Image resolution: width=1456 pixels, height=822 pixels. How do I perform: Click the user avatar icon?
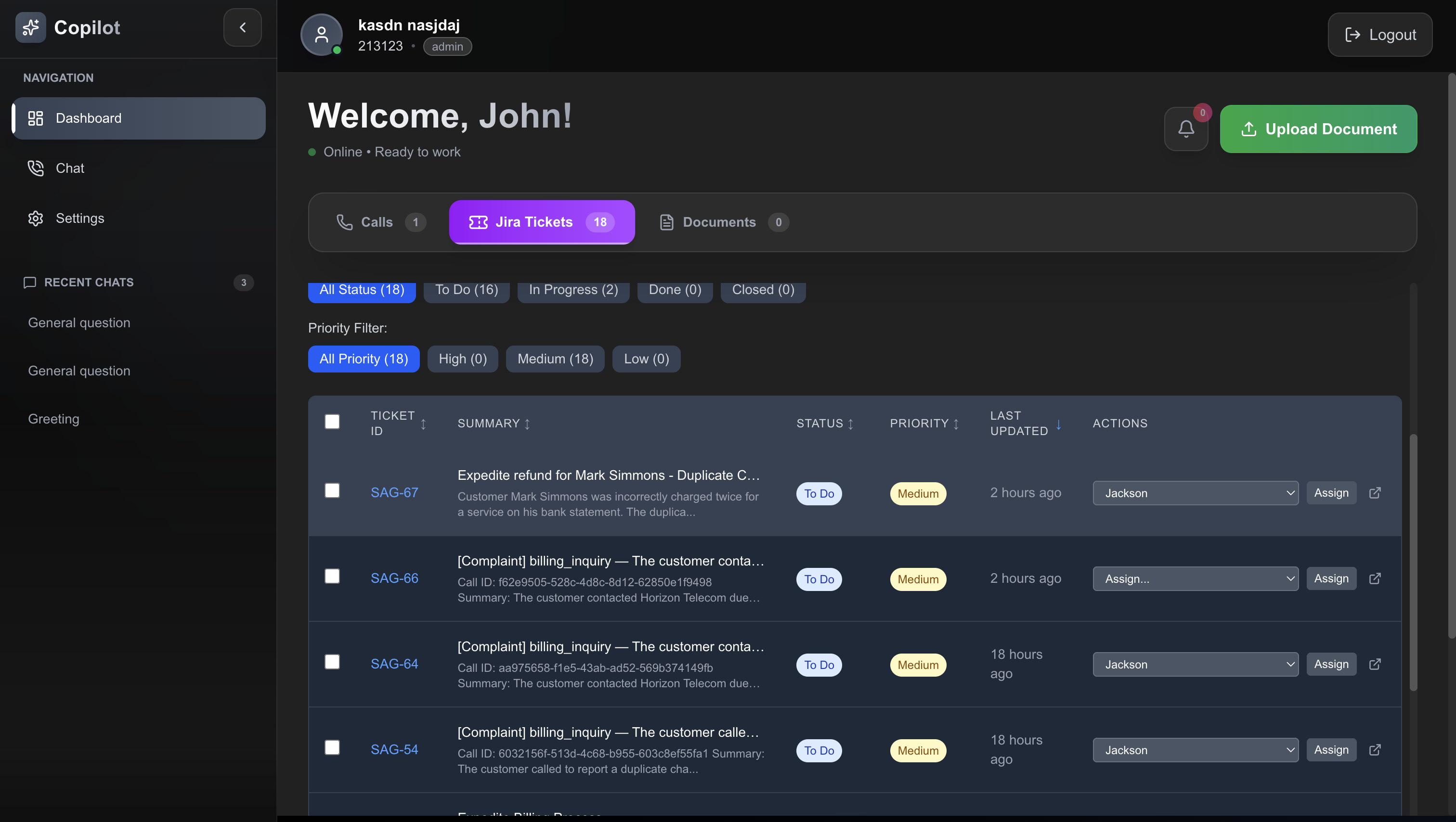(x=321, y=35)
